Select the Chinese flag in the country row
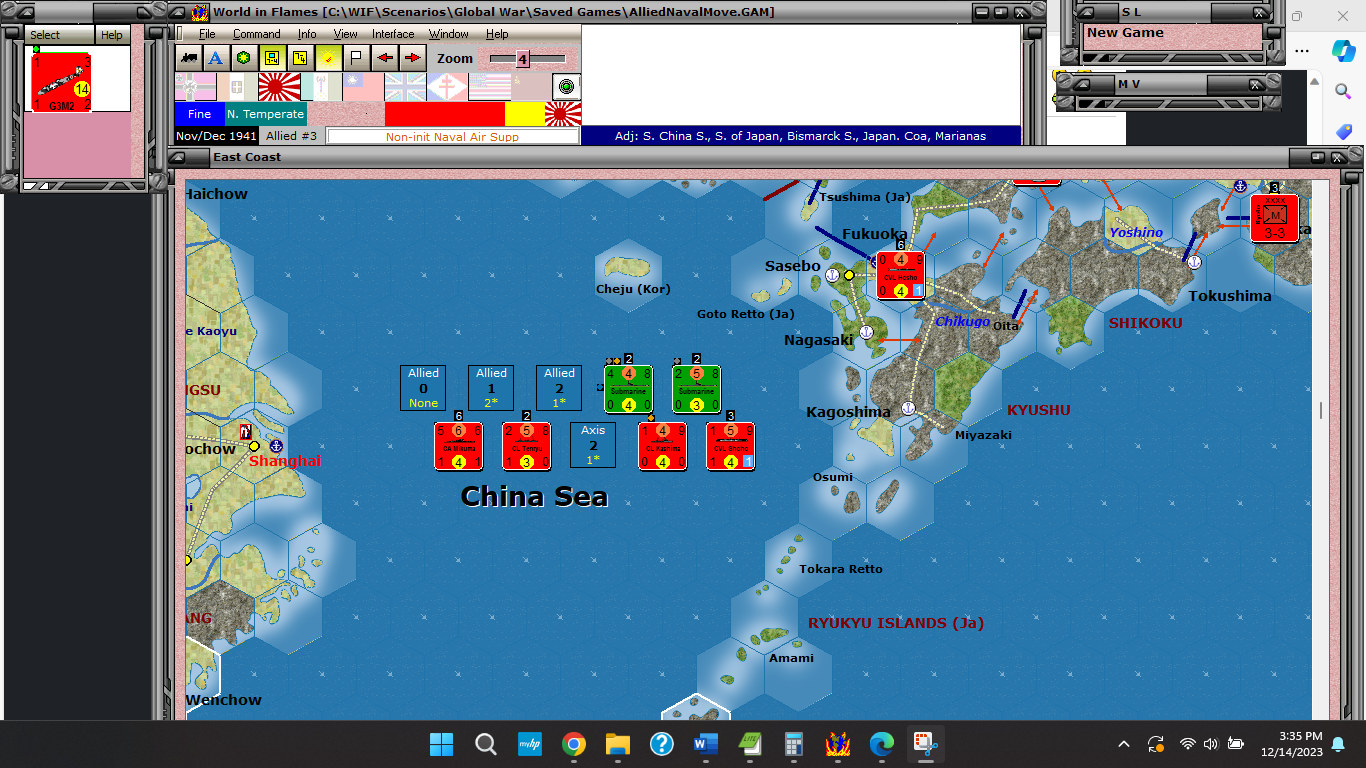Image resolution: width=1366 pixels, height=768 pixels. click(363, 87)
